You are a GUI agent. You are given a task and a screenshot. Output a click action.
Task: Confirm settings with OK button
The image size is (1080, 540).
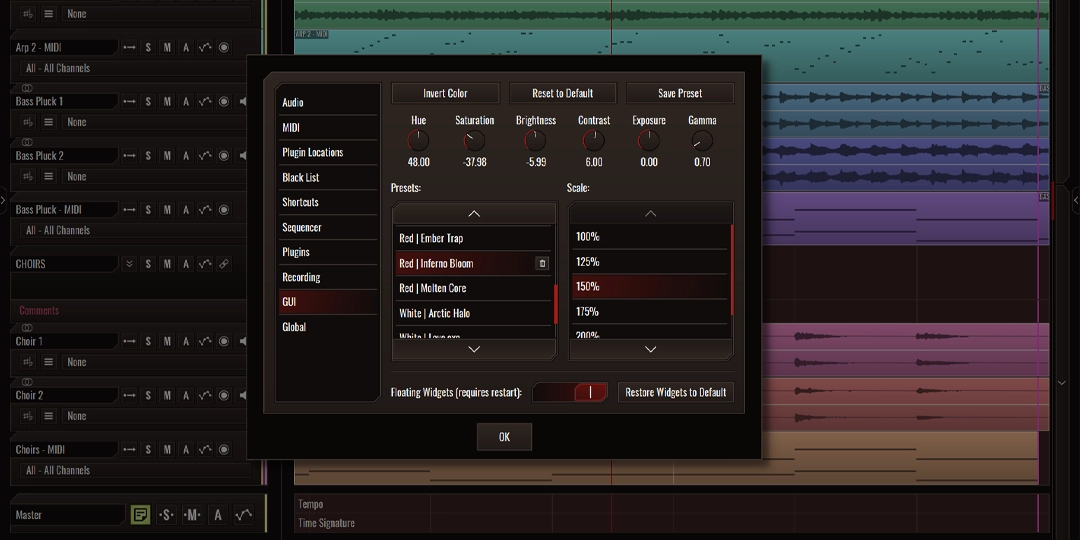coord(504,437)
